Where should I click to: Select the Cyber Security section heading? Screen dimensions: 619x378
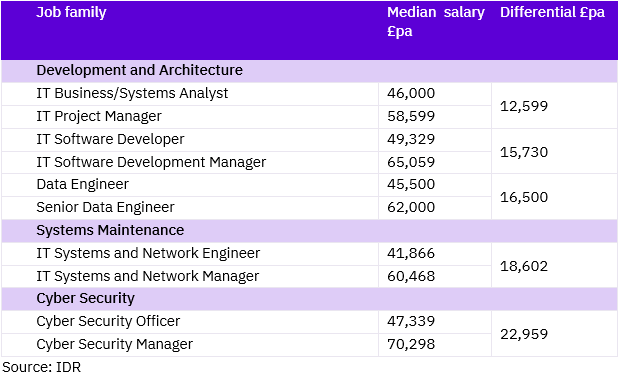point(86,299)
